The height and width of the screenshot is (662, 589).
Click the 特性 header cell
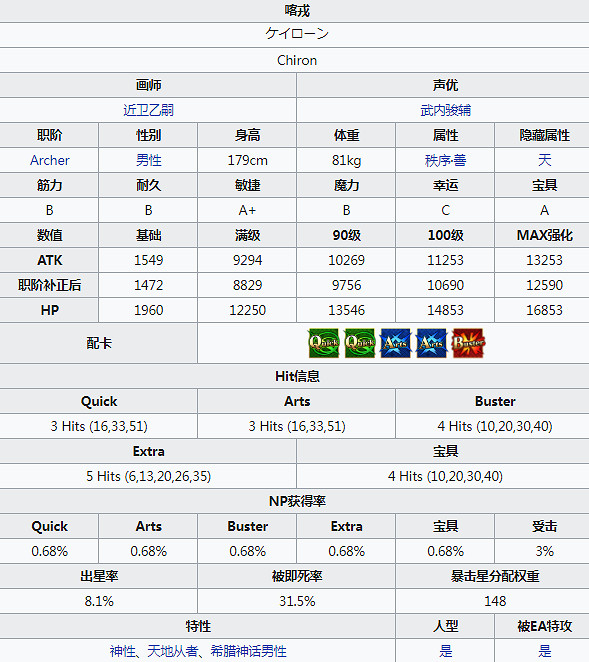coord(198,626)
